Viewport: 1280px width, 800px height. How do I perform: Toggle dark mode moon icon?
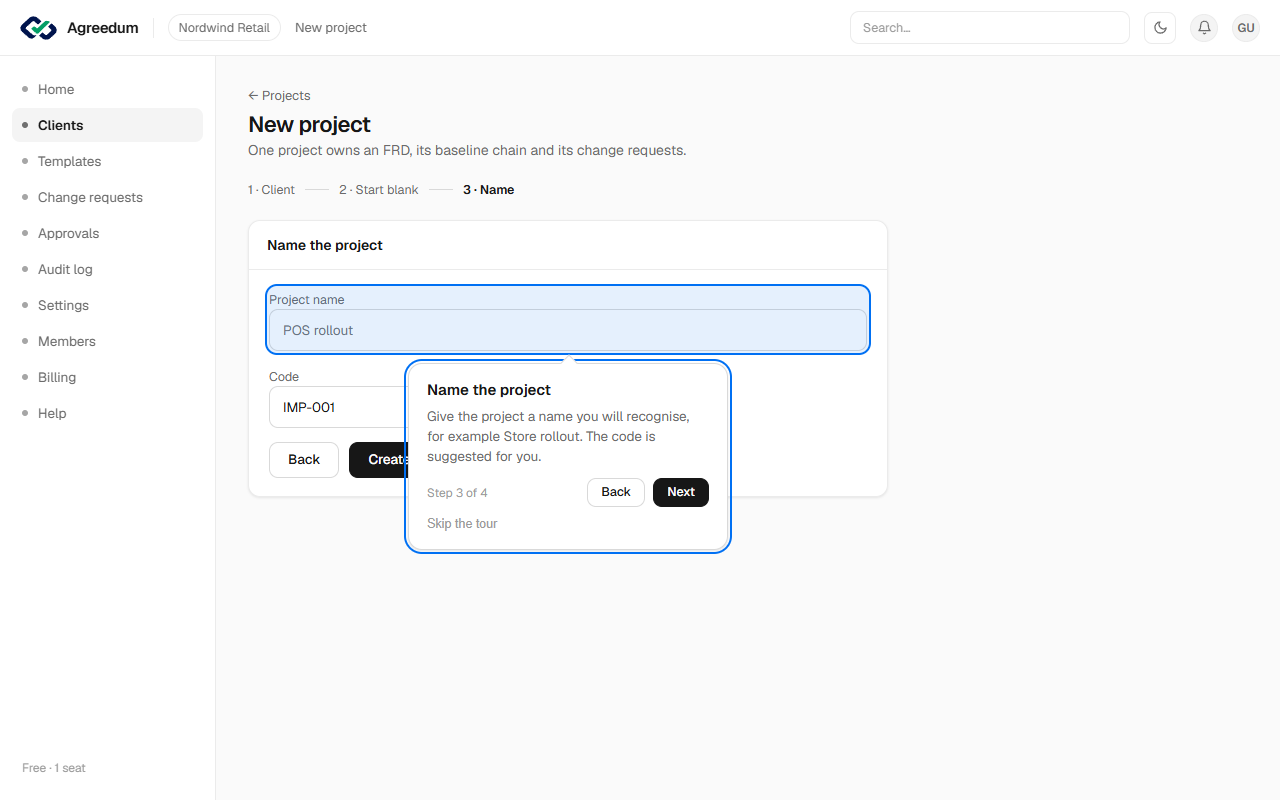pyautogui.click(x=1160, y=28)
